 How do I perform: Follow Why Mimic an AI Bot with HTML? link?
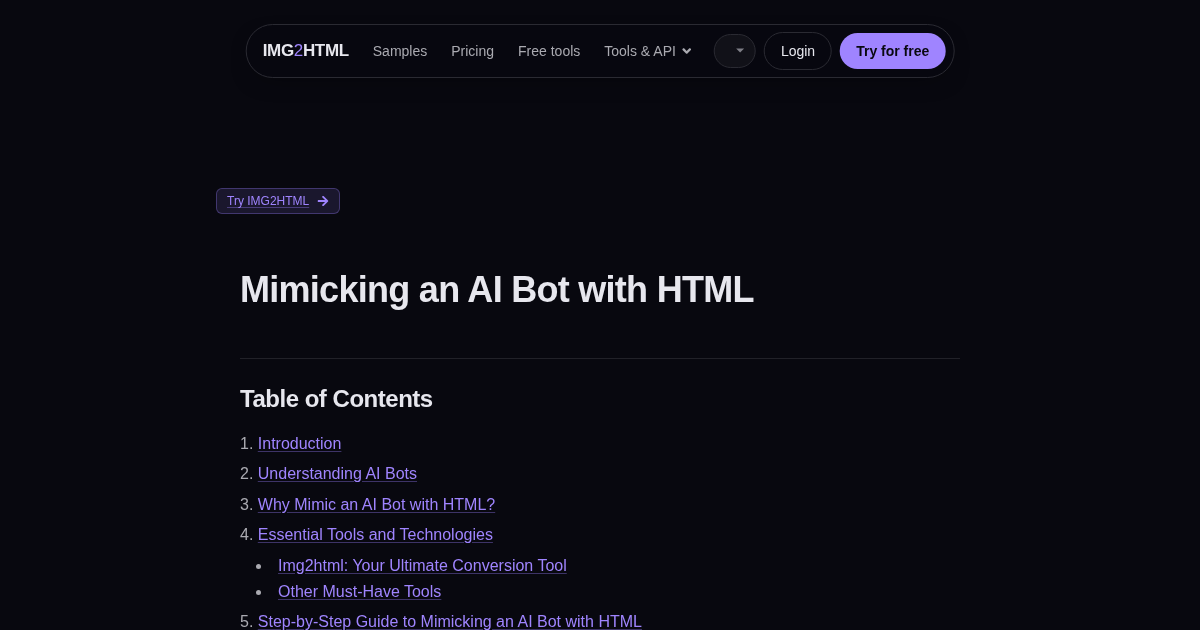pos(376,505)
